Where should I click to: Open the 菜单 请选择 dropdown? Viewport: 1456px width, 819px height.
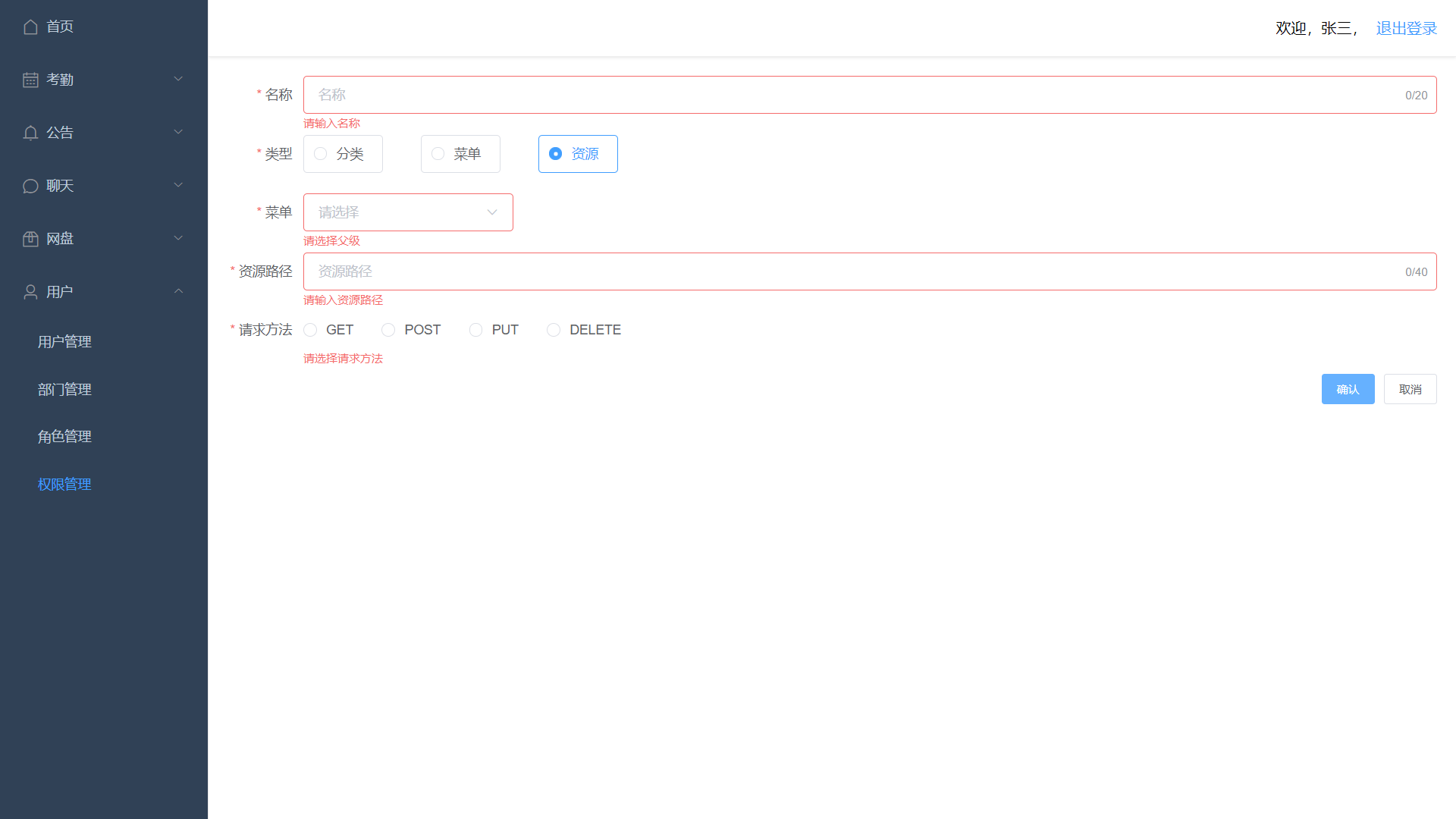click(x=408, y=212)
